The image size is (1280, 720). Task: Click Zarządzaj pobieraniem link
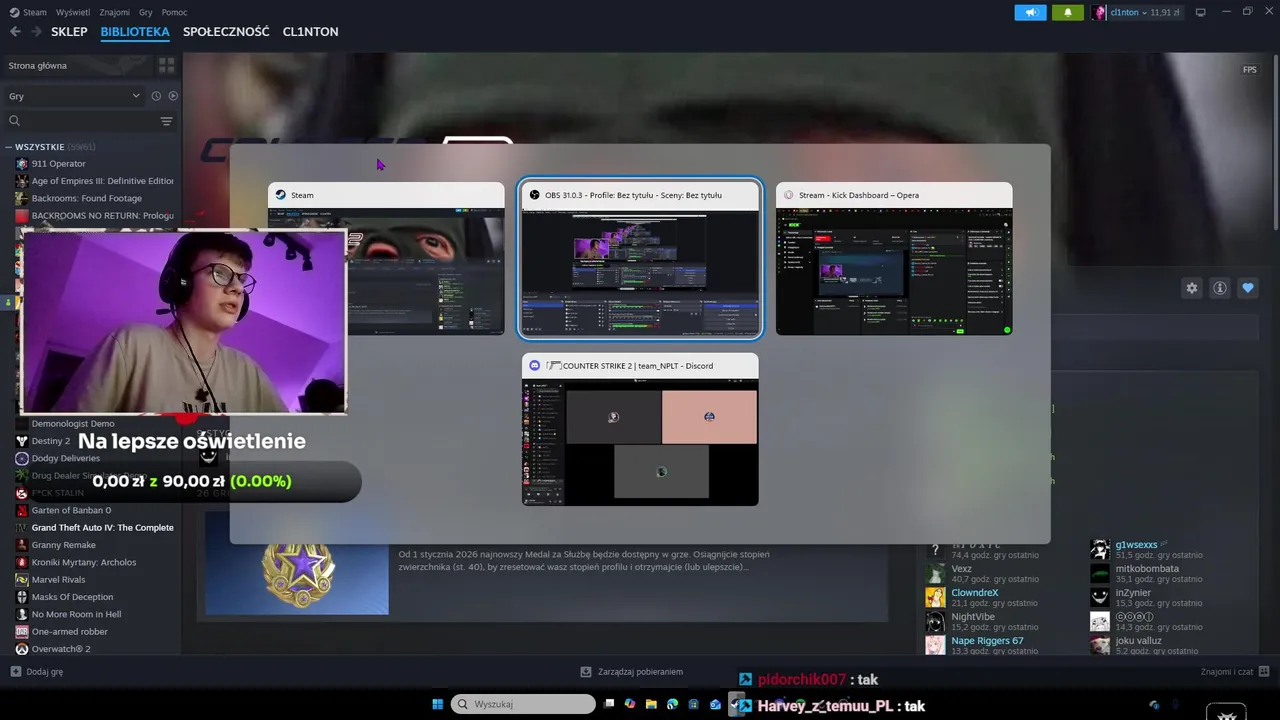(x=632, y=672)
